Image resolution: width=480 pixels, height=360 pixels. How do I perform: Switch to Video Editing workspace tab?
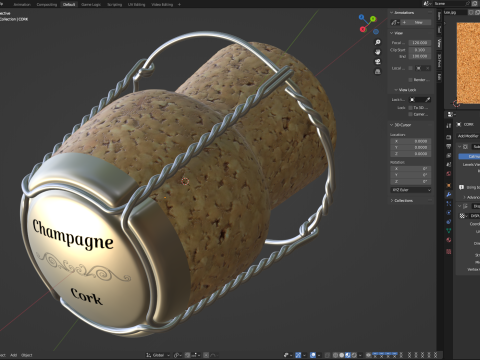pos(162,4)
